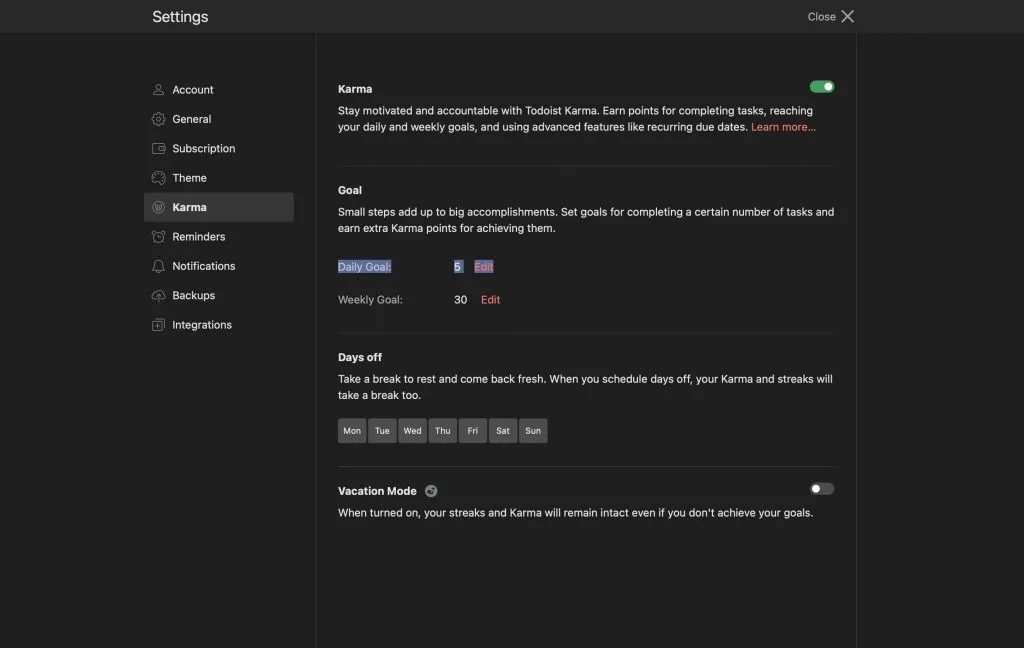Click the Weekly Goal value 30
This screenshot has height=648, width=1024.
(460, 300)
